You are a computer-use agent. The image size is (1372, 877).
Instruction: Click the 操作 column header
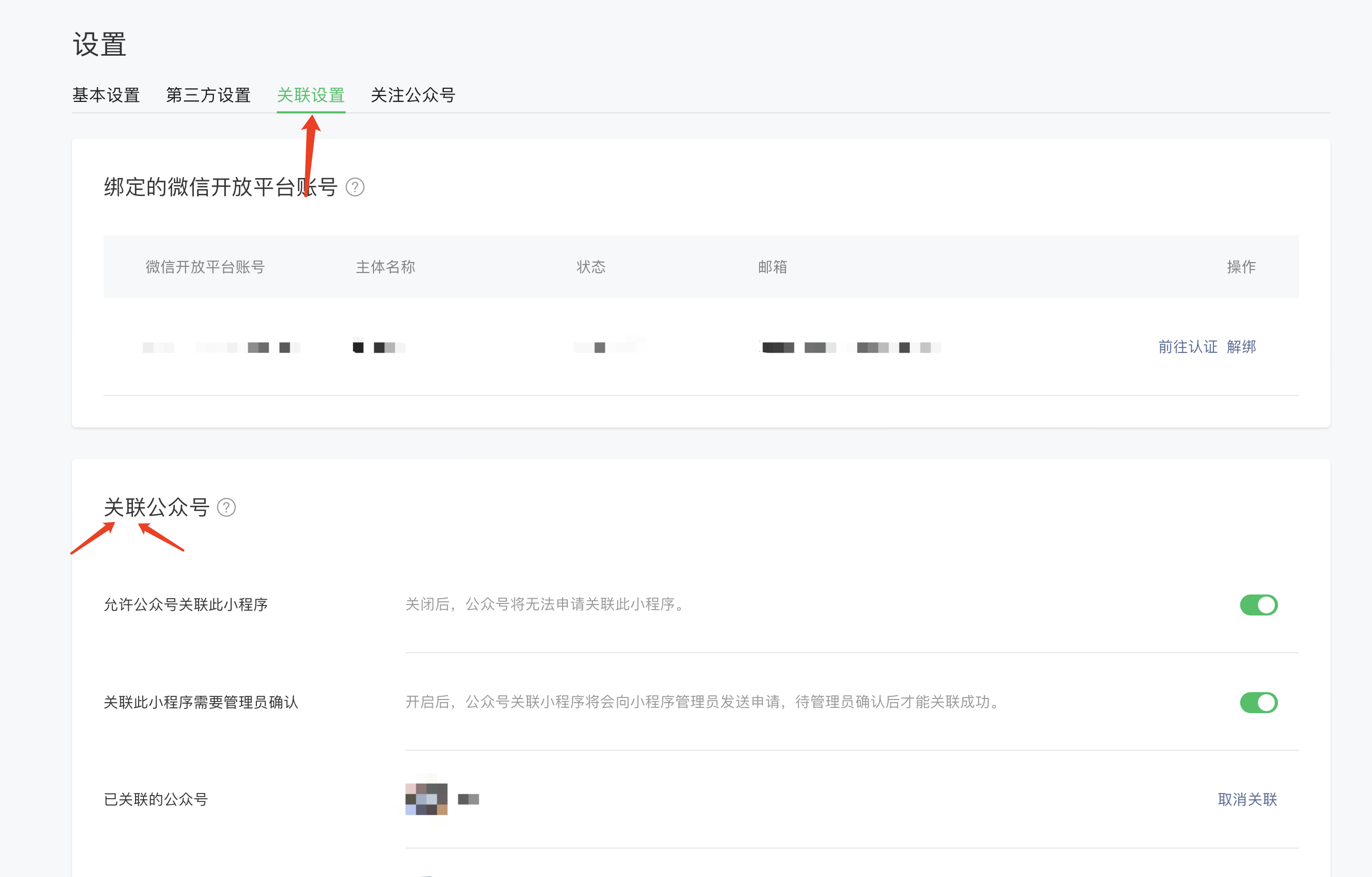[1241, 267]
